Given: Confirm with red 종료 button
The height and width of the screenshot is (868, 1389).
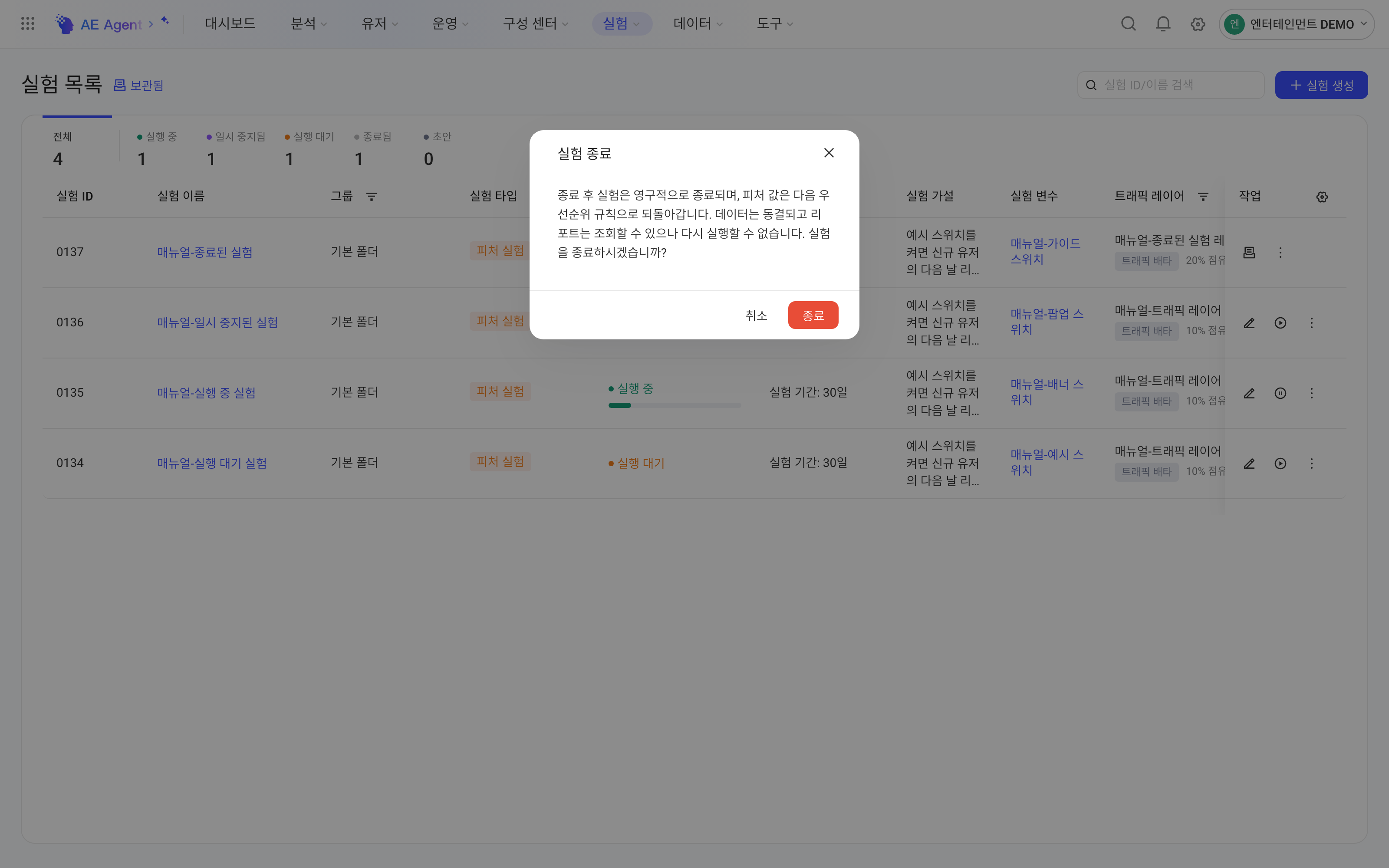Looking at the screenshot, I should pos(813,315).
